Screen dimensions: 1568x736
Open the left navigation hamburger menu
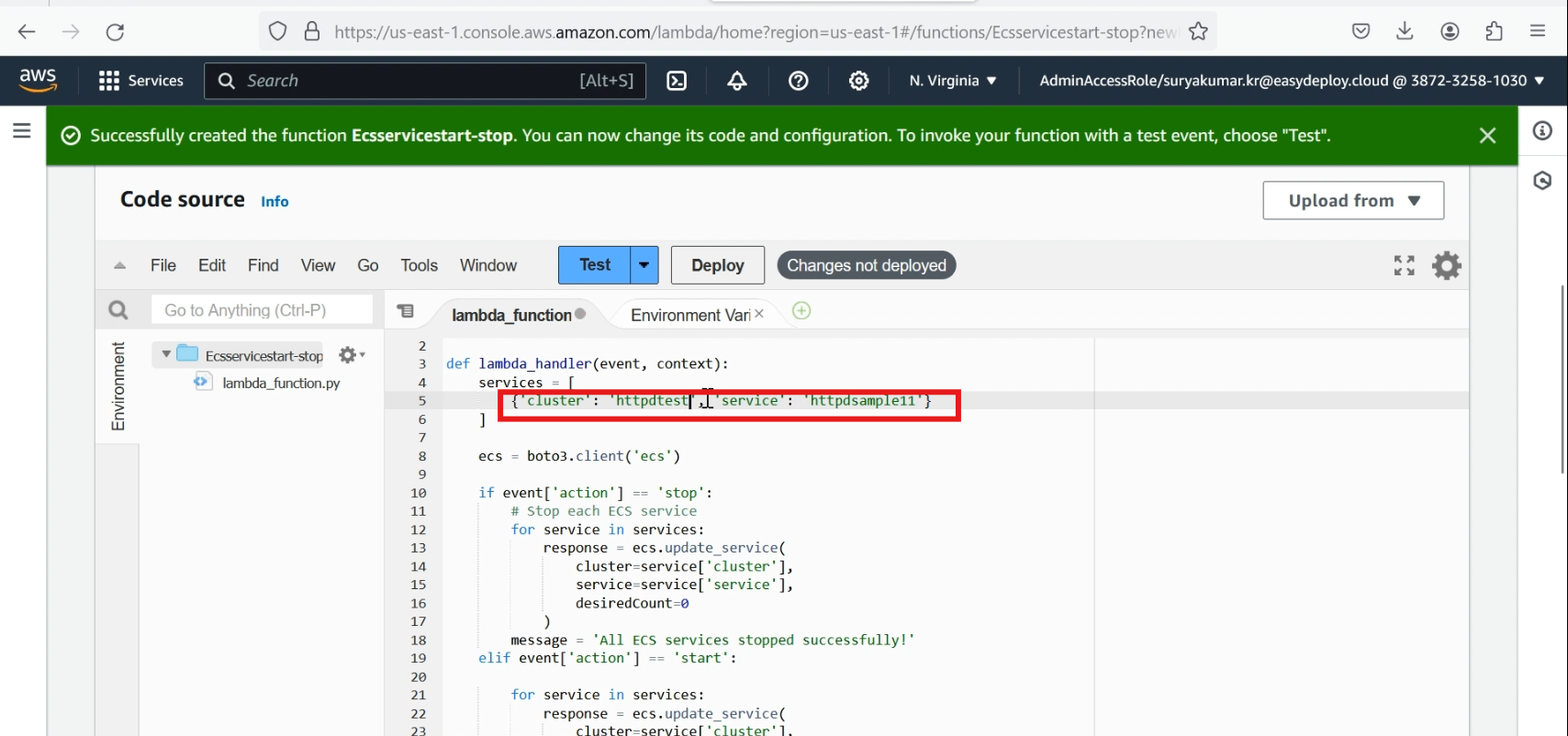pyautogui.click(x=22, y=131)
